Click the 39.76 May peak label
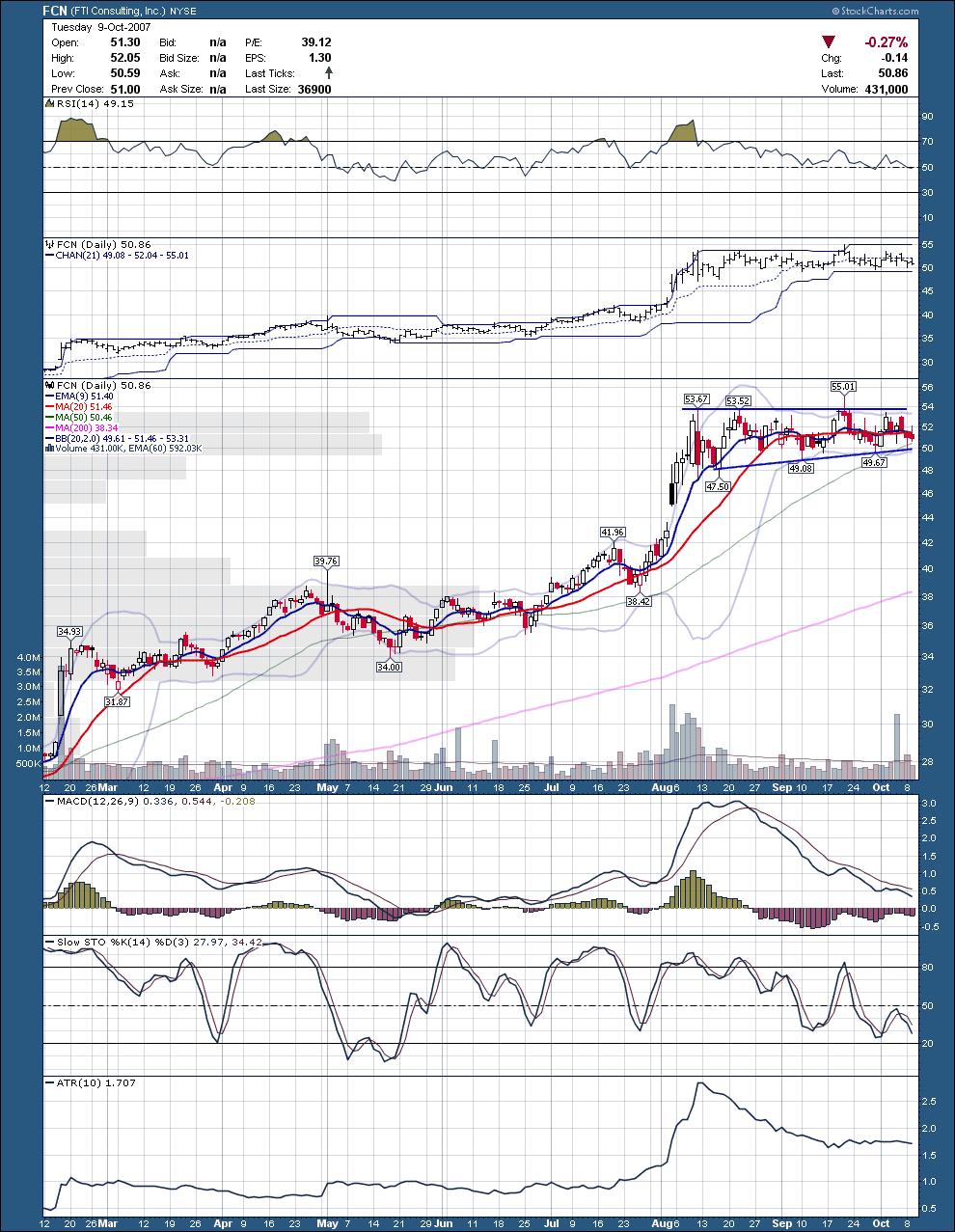Image resolution: width=955 pixels, height=1232 pixels. (x=326, y=561)
